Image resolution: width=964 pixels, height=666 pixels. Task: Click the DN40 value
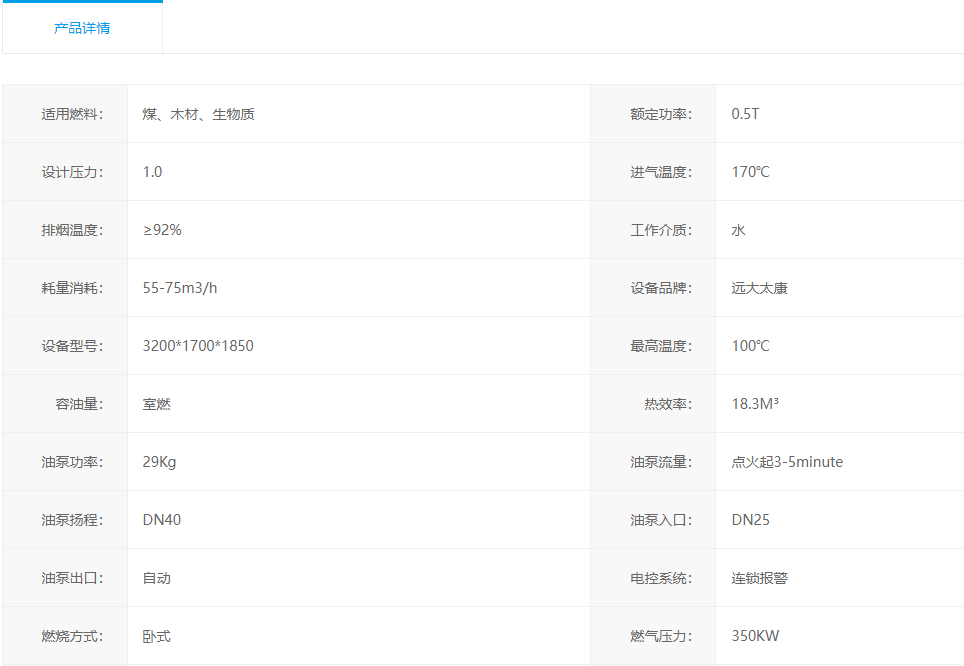pos(162,520)
